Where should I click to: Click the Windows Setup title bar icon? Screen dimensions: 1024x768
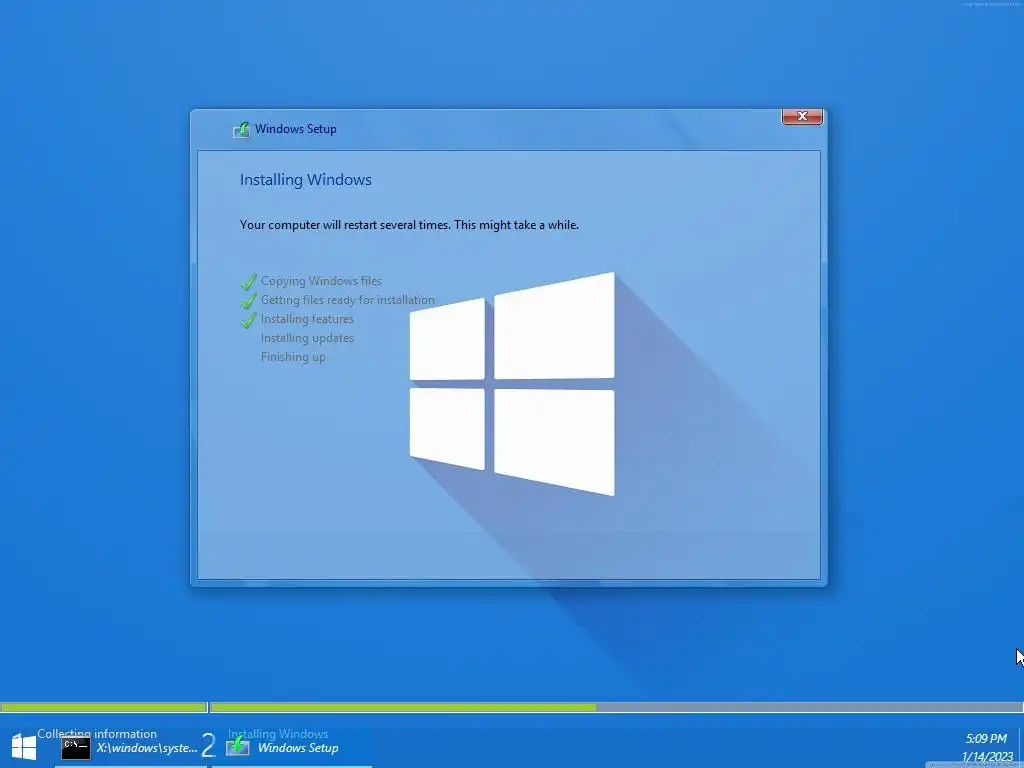tap(242, 130)
